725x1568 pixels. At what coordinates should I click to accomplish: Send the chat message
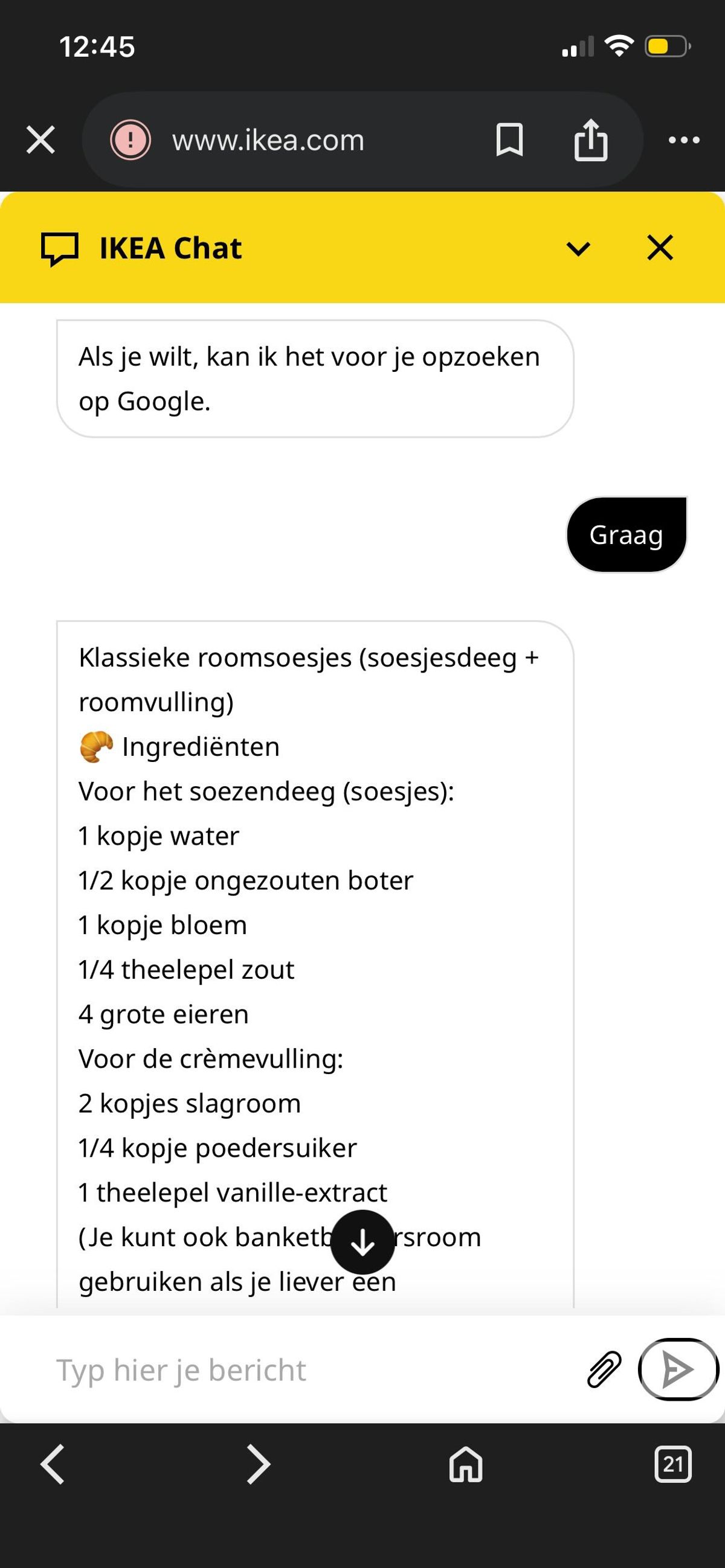[677, 1369]
